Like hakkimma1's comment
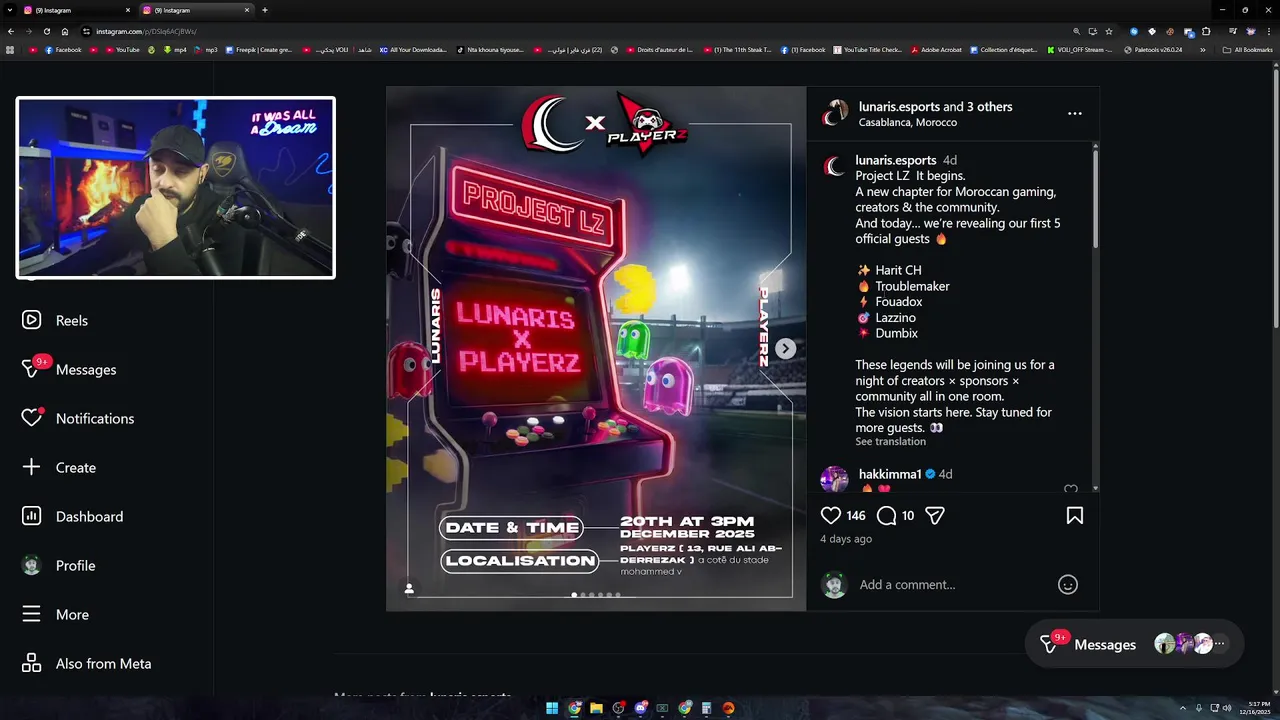 (x=1071, y=489)
